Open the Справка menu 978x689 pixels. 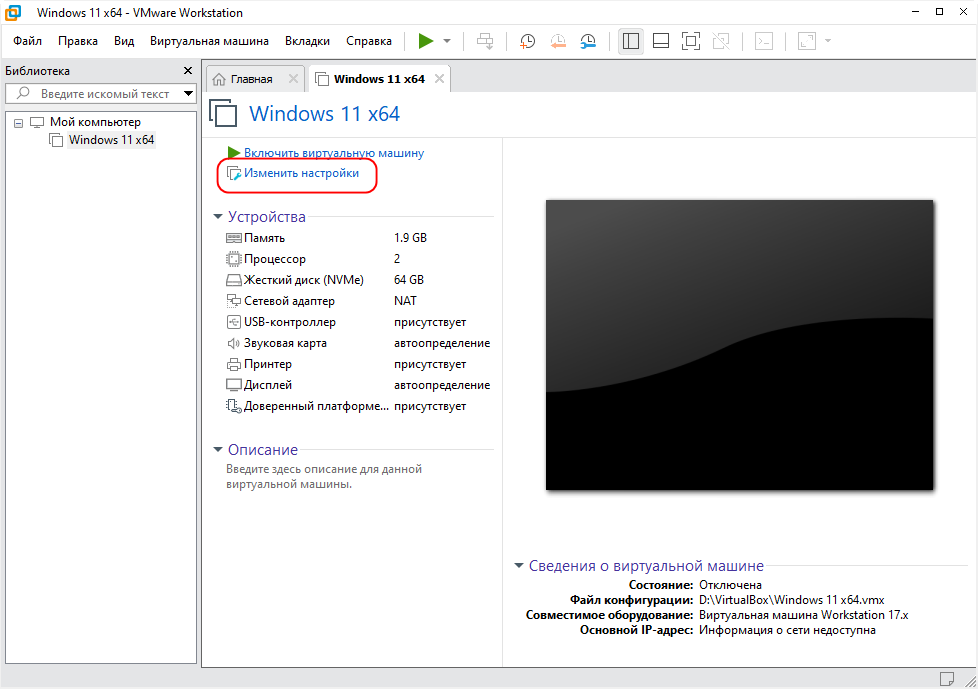click(369, 41)
